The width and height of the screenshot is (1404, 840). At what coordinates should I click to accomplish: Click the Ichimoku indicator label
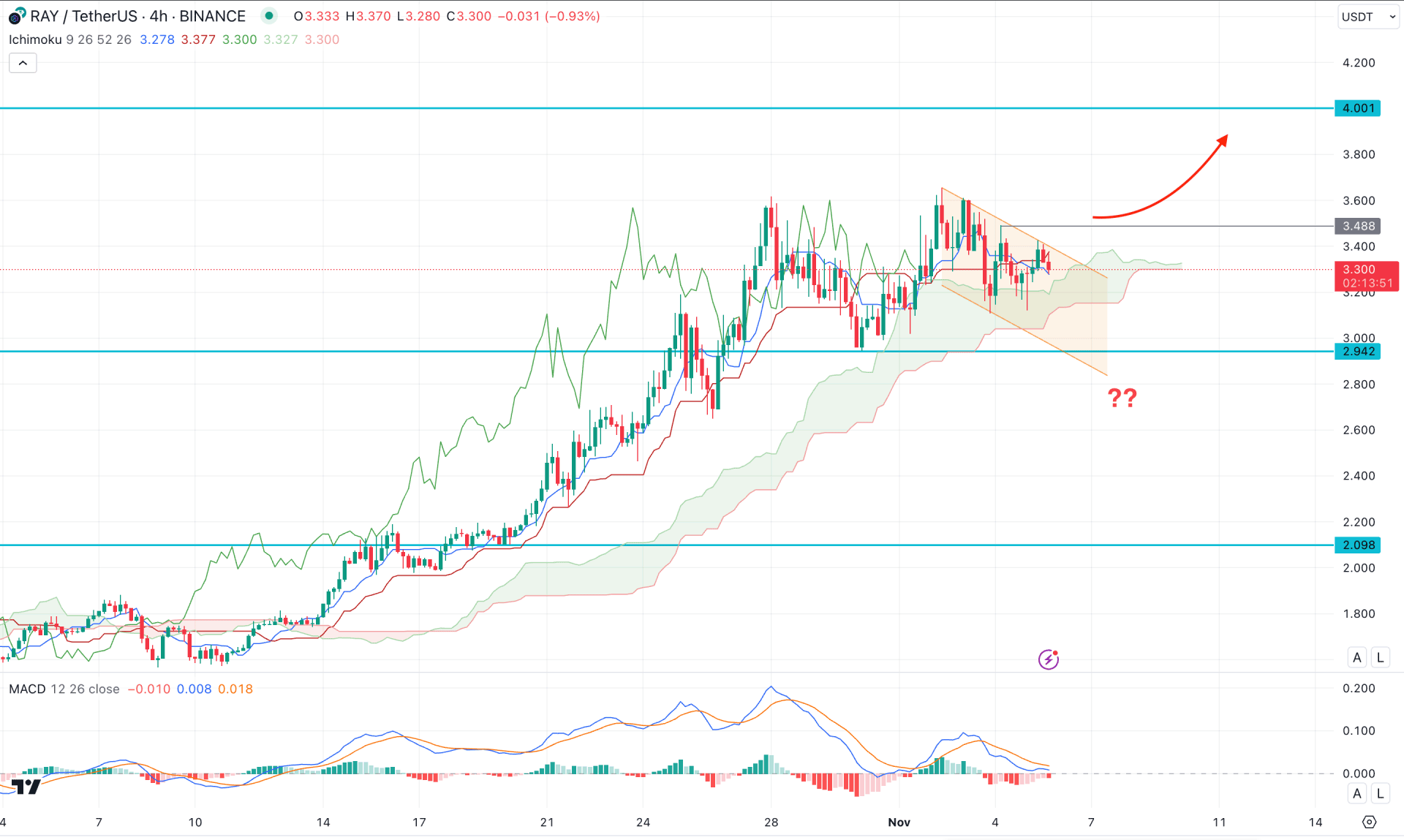pyautogui.click(x=35, y=39)
